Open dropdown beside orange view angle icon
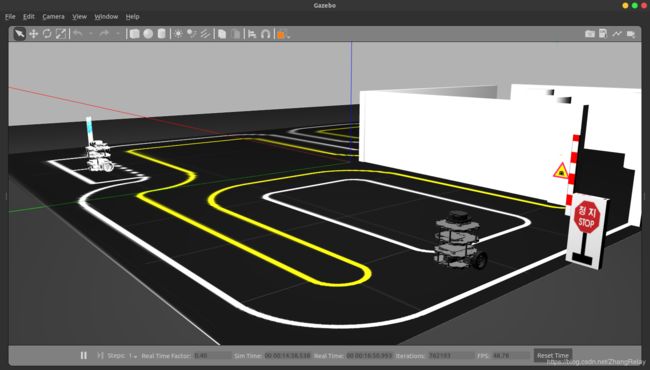The image size is (650, 370). [288, 36]
